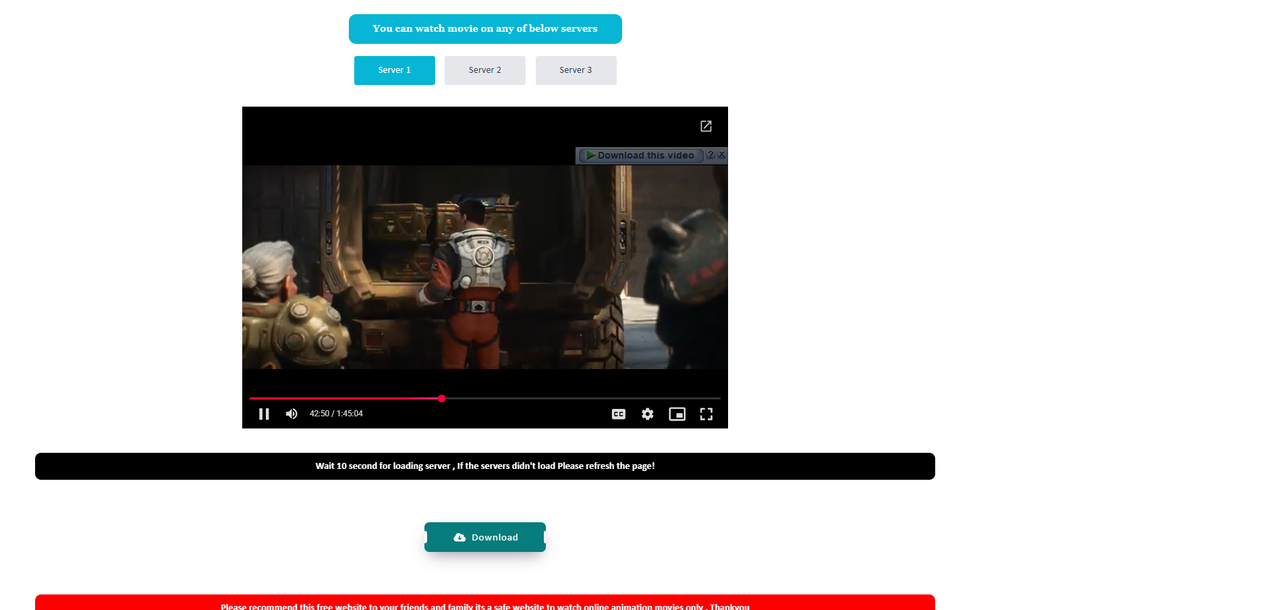The width and height of the screenshot is (1280, 610).
Task: Click the 'You can watch movie' banner
Action: point(485,29)
